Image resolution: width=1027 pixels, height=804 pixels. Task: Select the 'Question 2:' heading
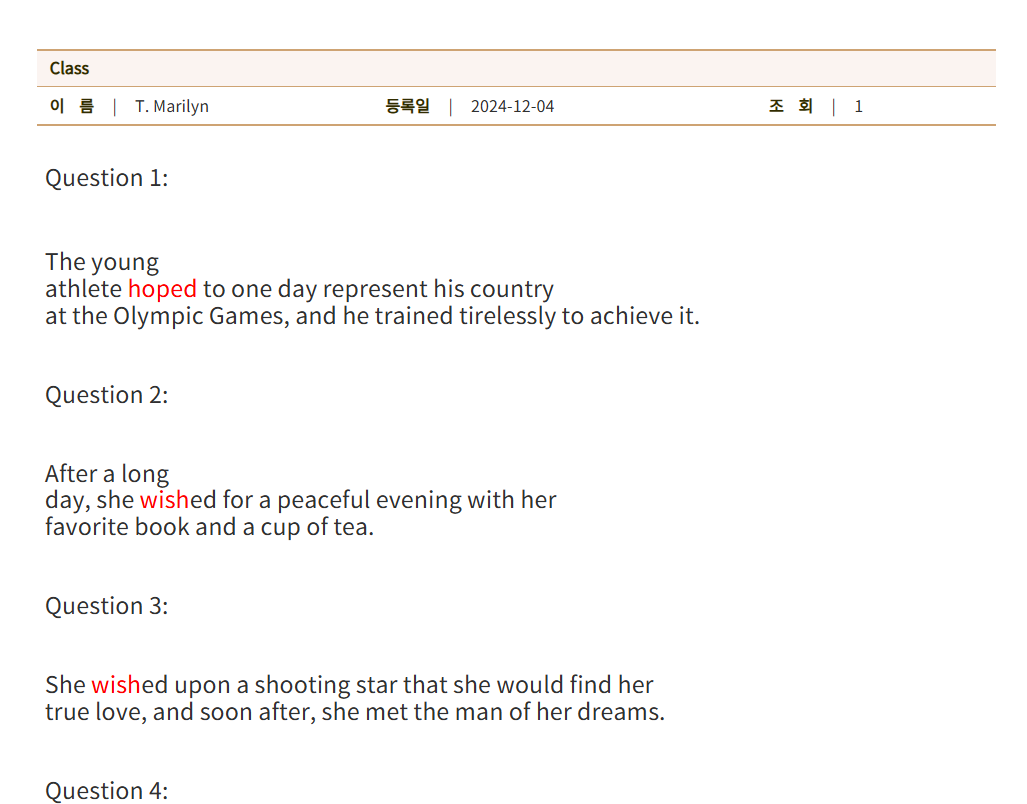pyautogui.click(x=107, y=395)
